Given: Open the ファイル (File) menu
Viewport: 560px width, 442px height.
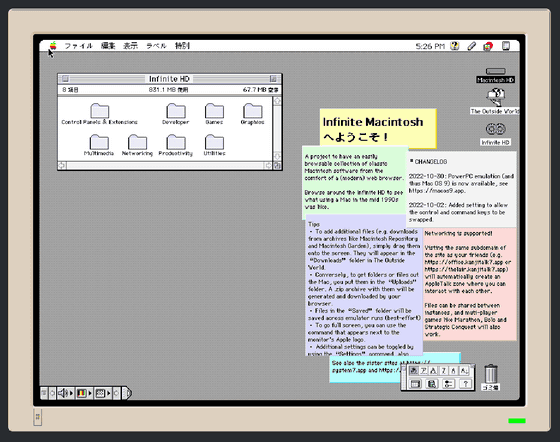Looking at the screenshot, I should coord(78,46).
